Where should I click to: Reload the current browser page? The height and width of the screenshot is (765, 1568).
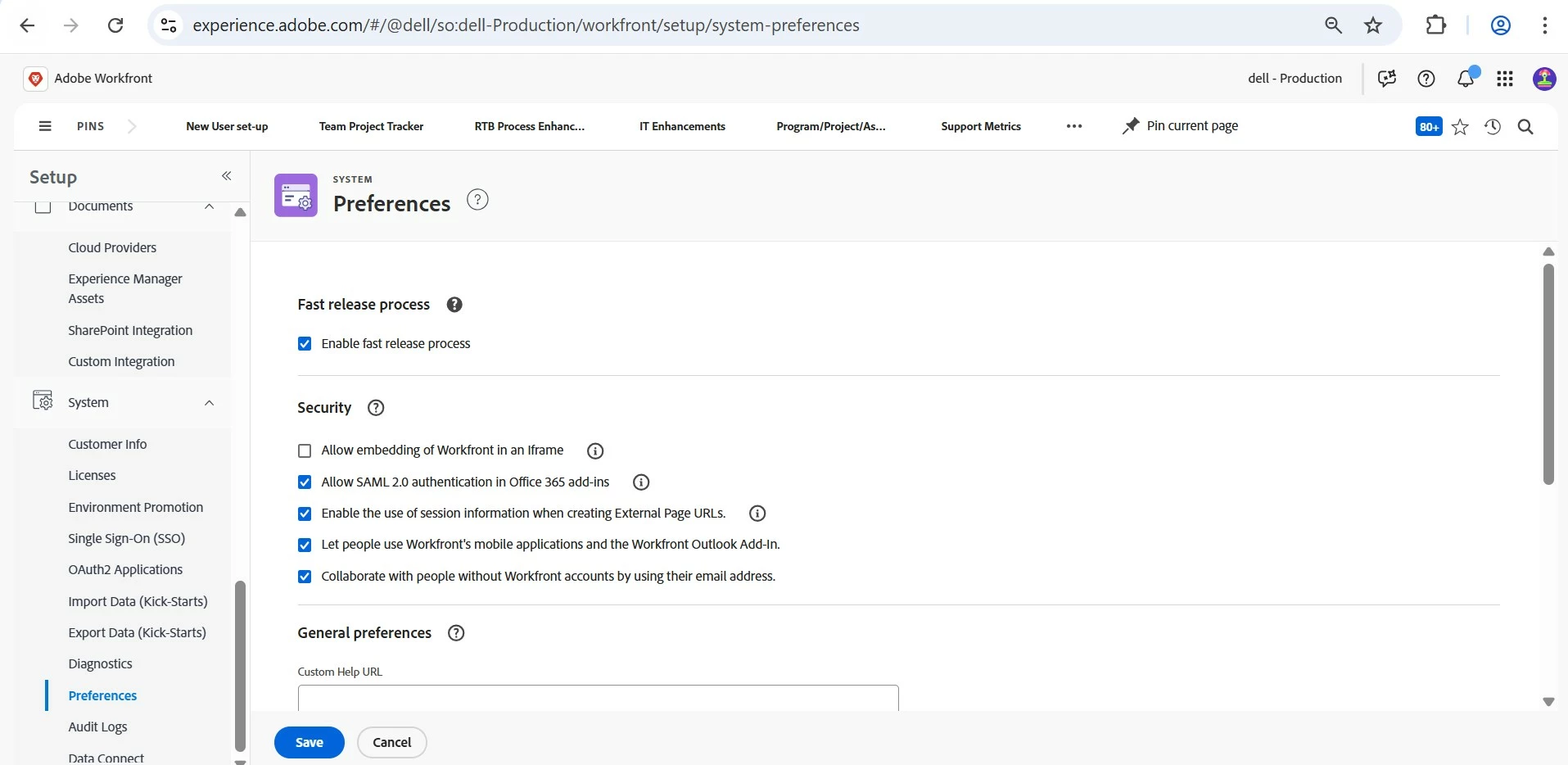click(115, 25)
